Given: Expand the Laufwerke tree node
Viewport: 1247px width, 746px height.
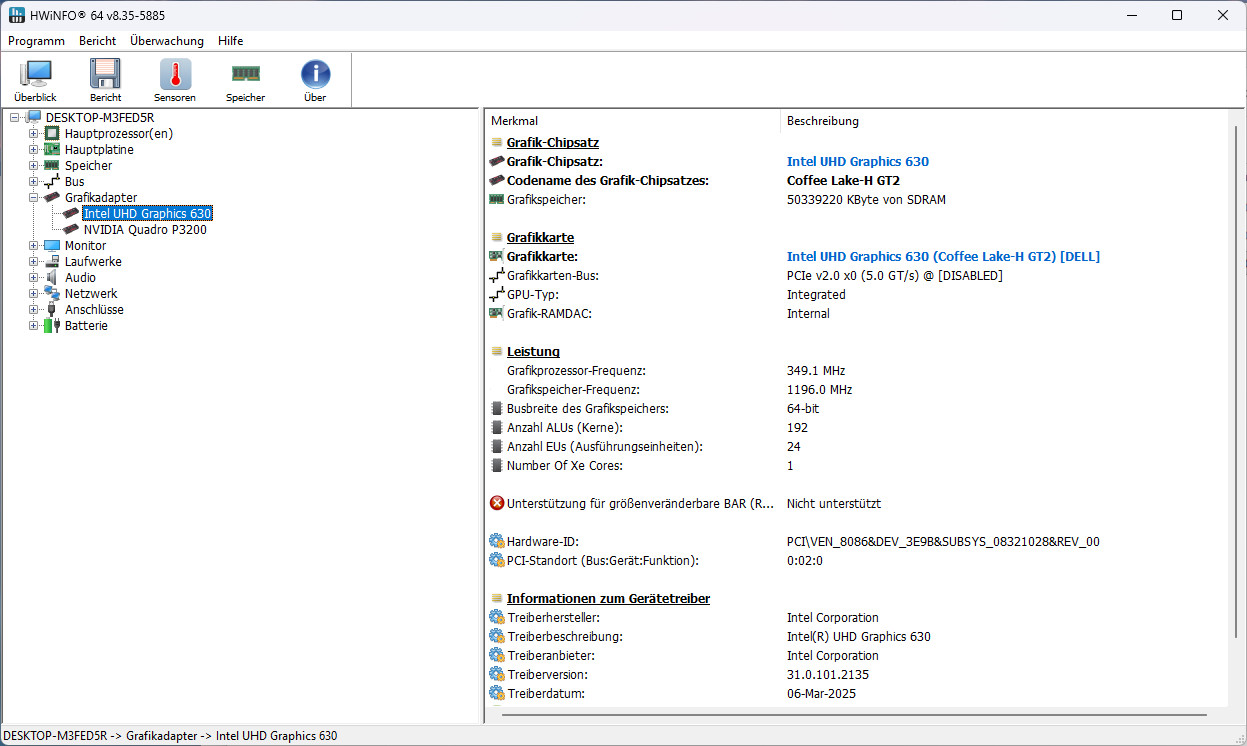Looking at the screenshot, I should (34, 262).
